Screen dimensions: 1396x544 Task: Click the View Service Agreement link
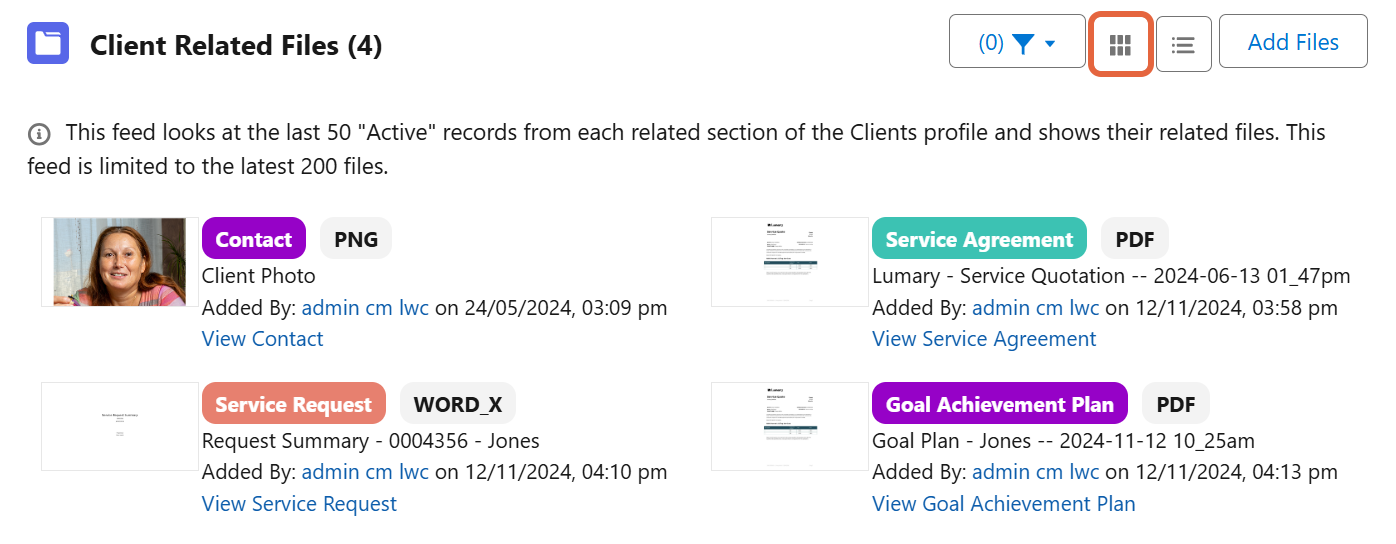[x=984, y=339]
